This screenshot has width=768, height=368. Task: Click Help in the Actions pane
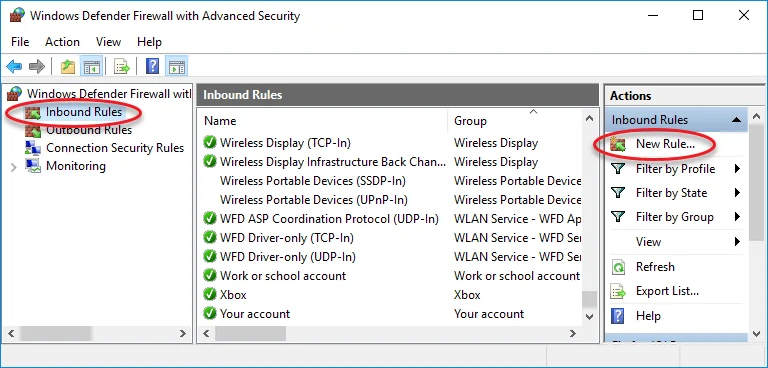tap(648, 316)
